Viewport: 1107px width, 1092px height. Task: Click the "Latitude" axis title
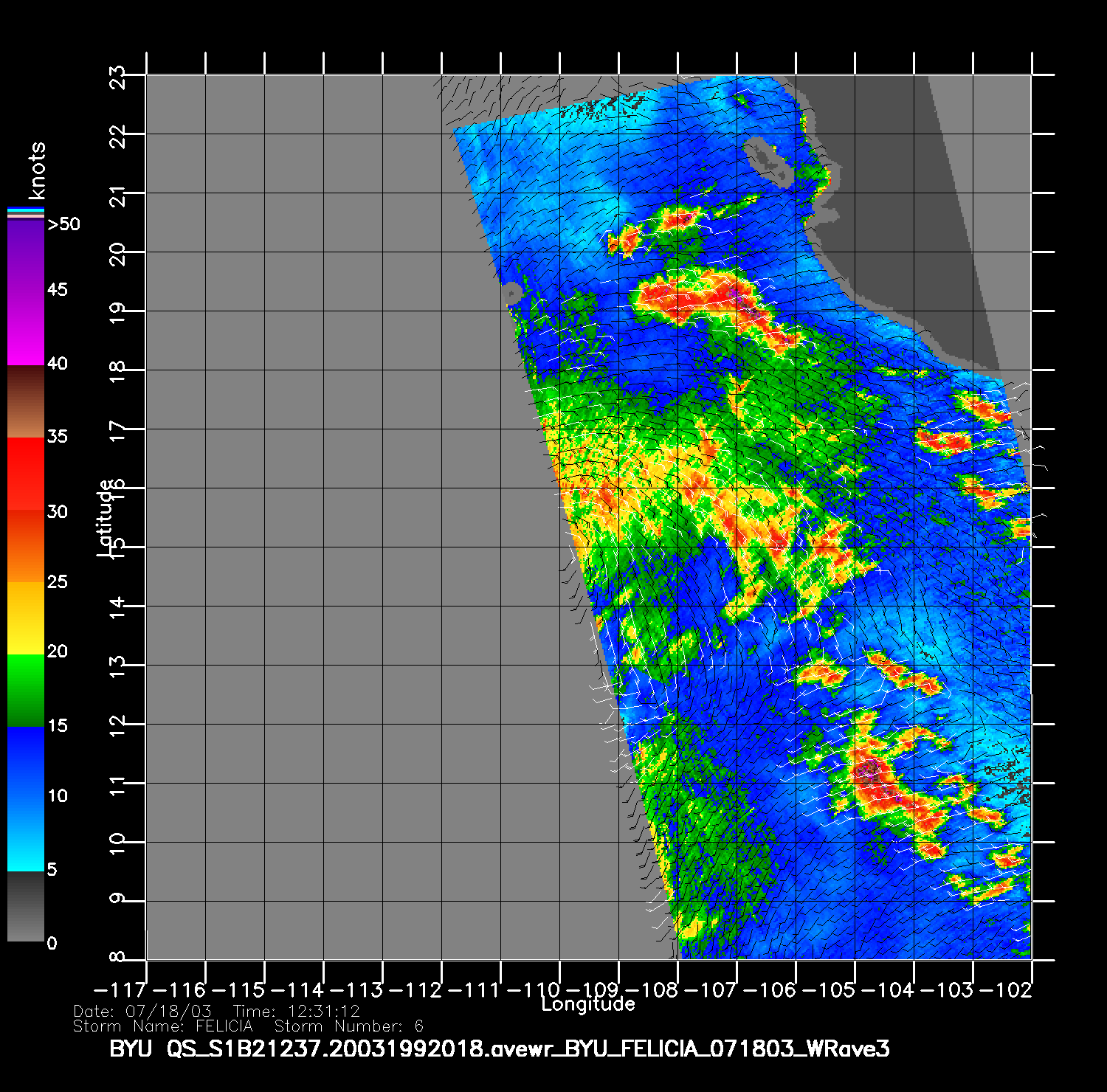point(106,517)
